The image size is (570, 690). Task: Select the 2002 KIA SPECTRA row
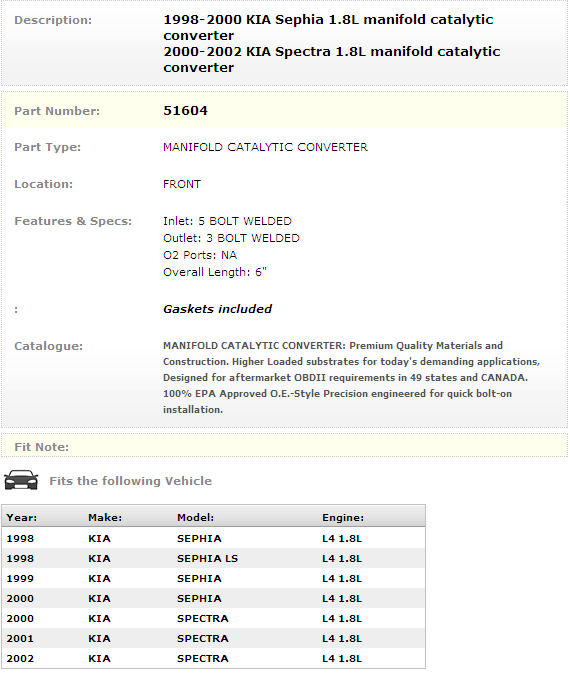point(213,659)
